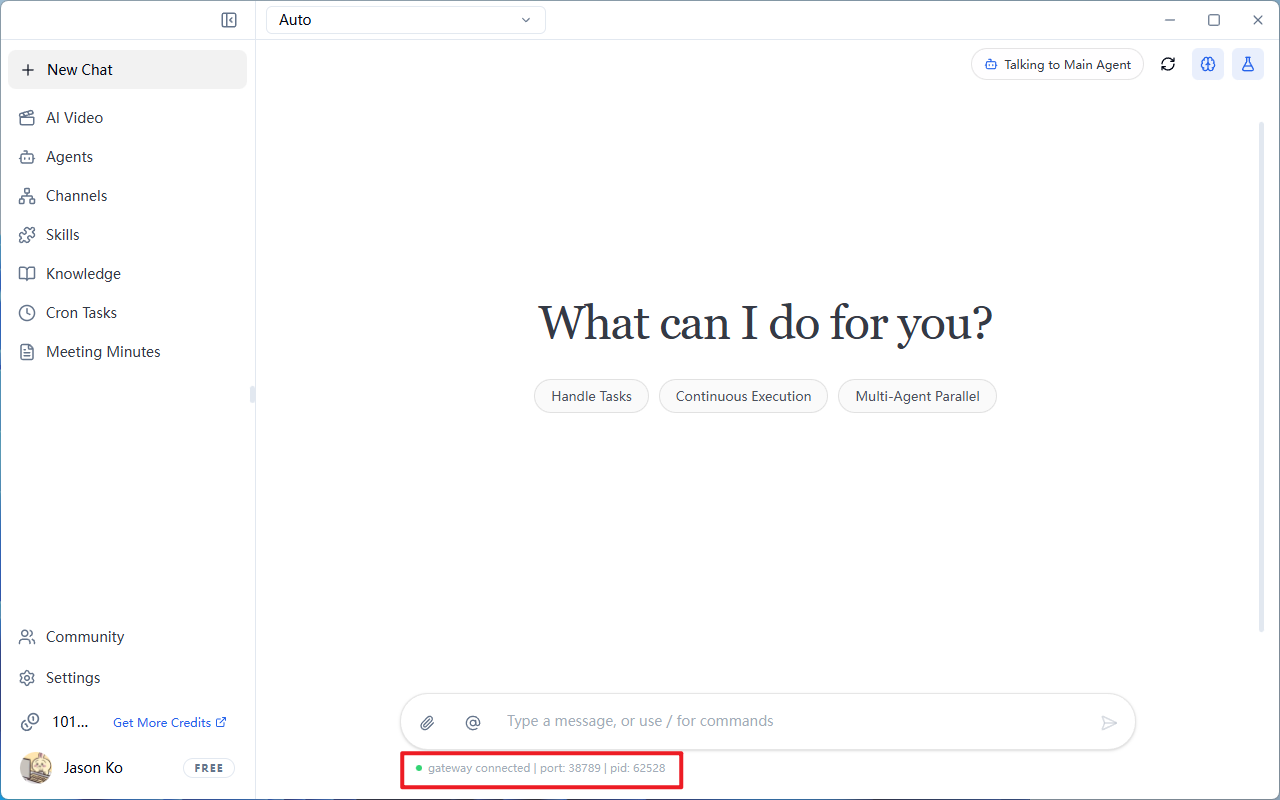
Task: Click the @ mention icon
Action: [473, 722]
